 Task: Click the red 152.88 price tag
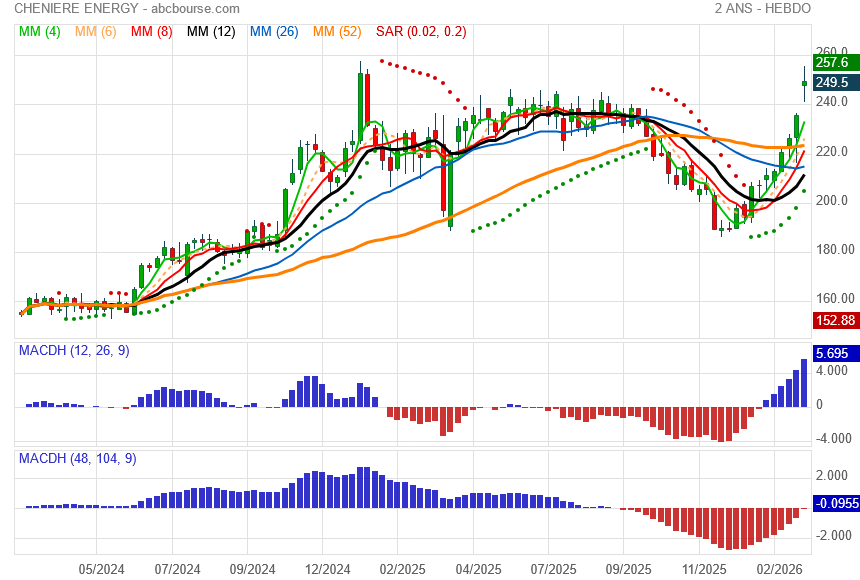pyautogui.click(x=835, y=320)
